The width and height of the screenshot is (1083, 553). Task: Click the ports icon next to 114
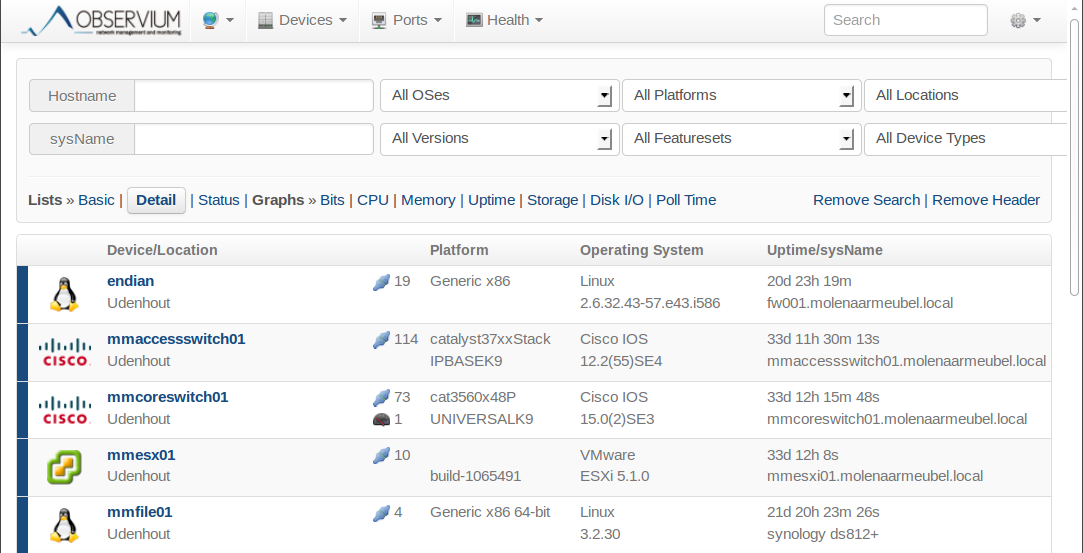[x=381, y=340]
